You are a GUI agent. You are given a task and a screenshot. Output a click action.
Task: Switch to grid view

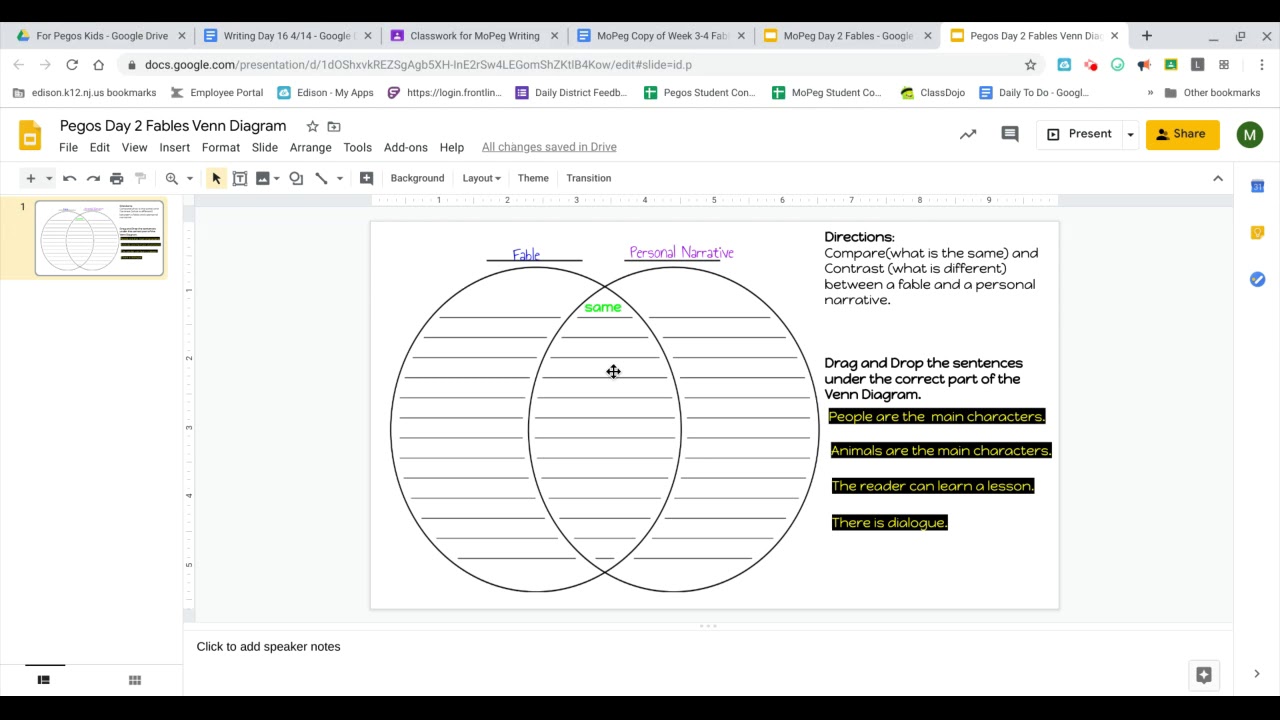coord(135,680)
